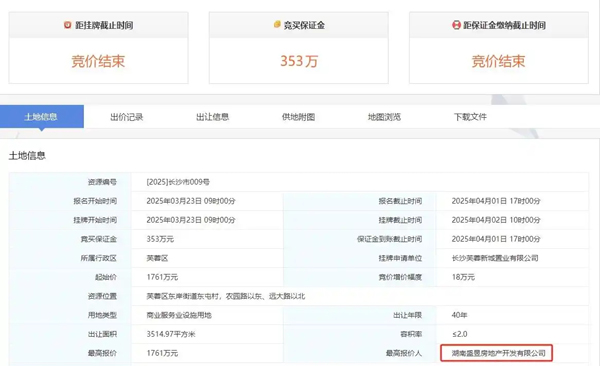600x366 pixels.
Task: Open the 供地附图 tab
Action: click(298, 117)
